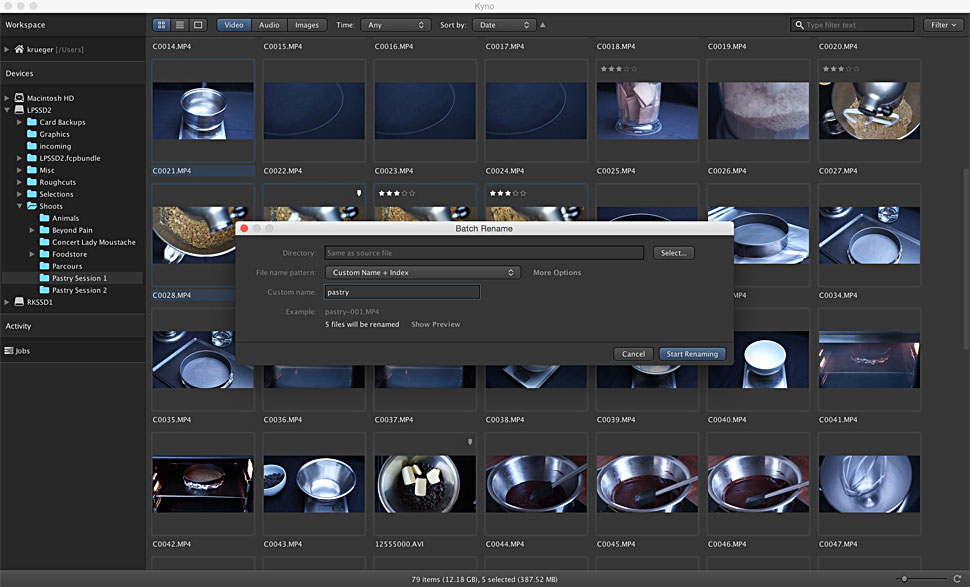This screenshot has width=970, height=587.
Task: Open the Sort by Date dropdown
Action: tap(505, 25)
